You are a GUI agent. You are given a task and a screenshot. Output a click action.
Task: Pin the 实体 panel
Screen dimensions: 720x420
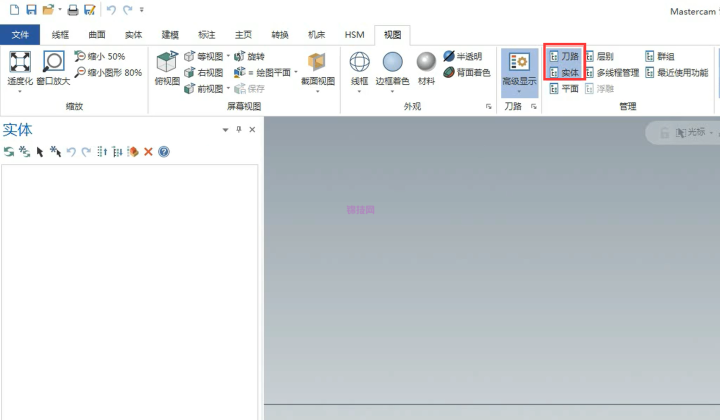tap(239, 129)
